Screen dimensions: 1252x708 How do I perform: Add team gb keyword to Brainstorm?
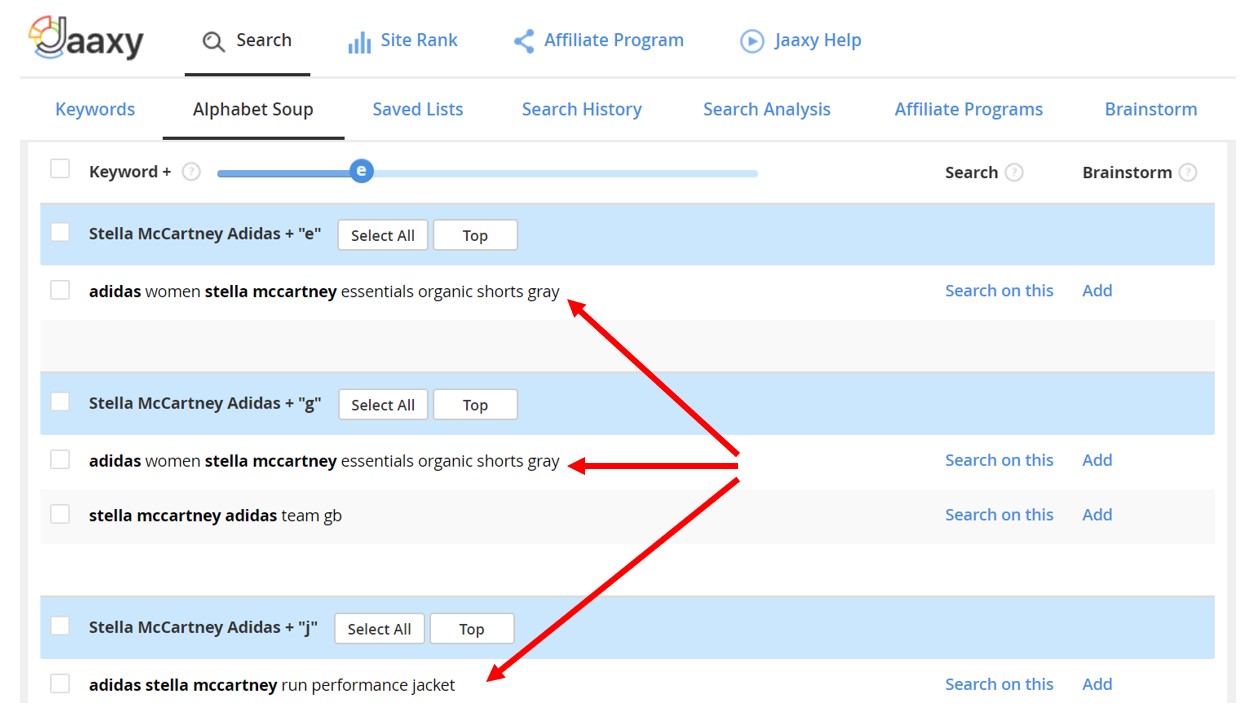point(1097,515)
